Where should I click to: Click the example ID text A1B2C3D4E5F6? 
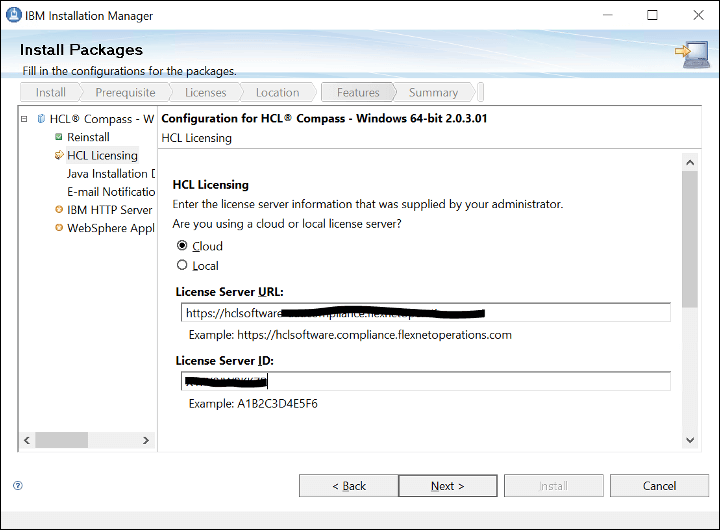[277, 404]
